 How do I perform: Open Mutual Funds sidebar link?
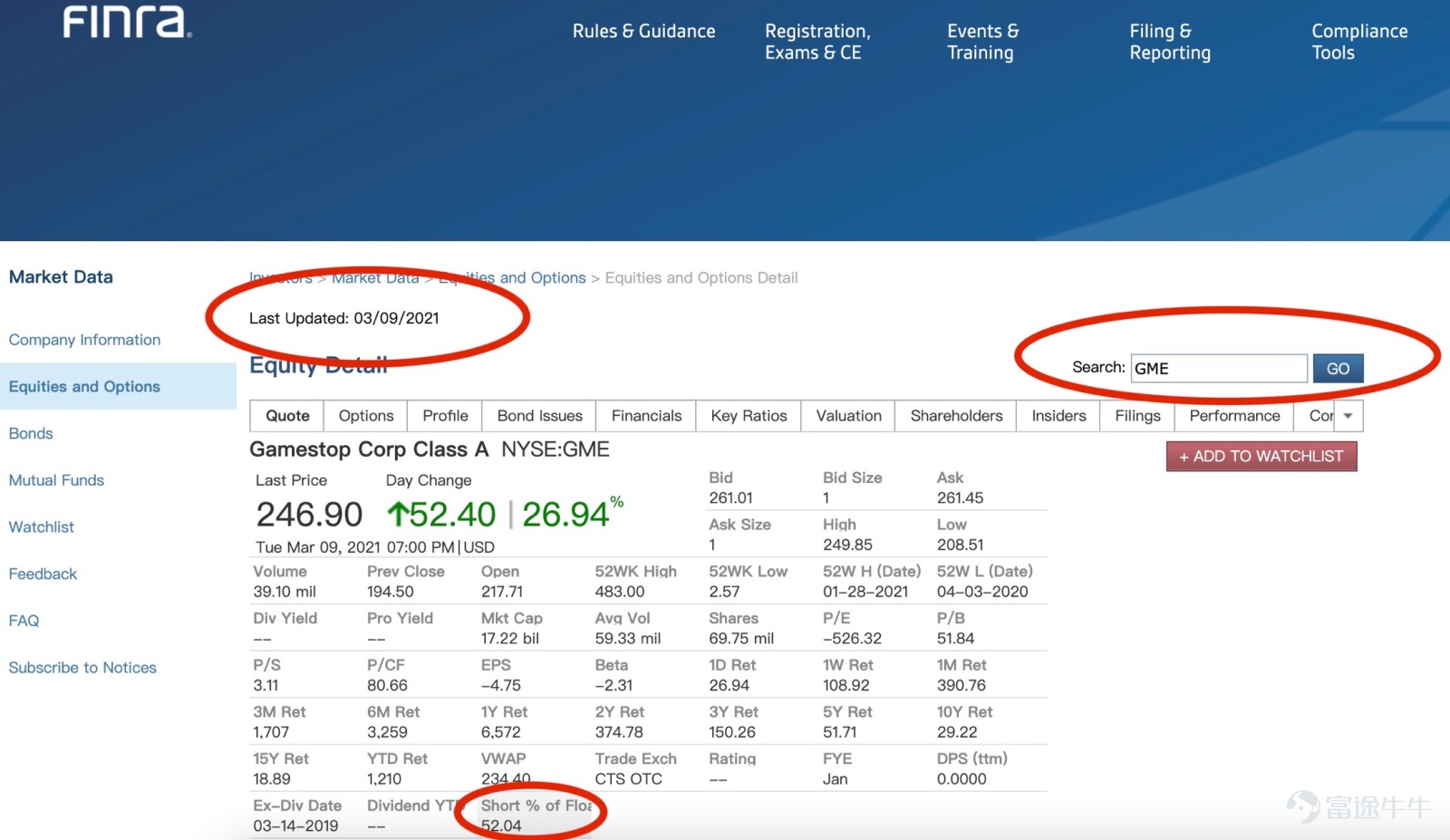[x=56, y=480]
